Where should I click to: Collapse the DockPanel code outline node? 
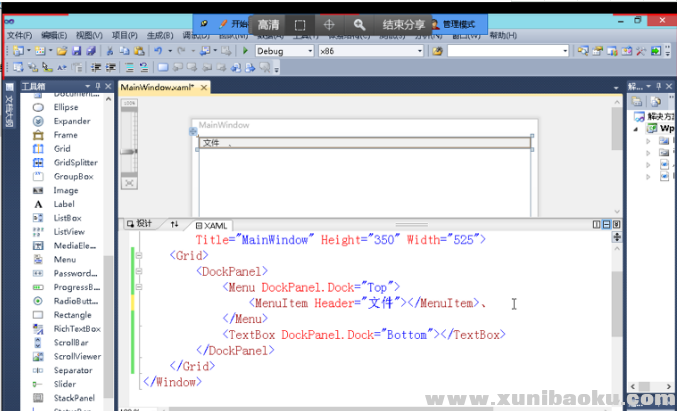click(x=141, y=271)
